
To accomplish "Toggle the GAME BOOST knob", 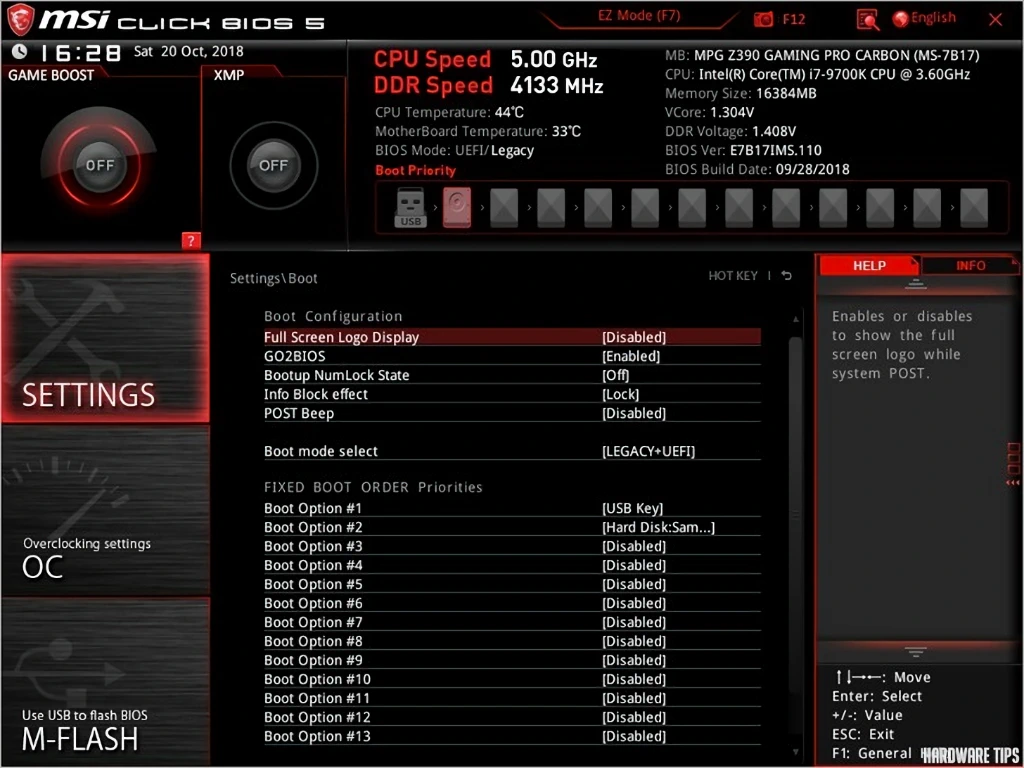I will (99, 165).
